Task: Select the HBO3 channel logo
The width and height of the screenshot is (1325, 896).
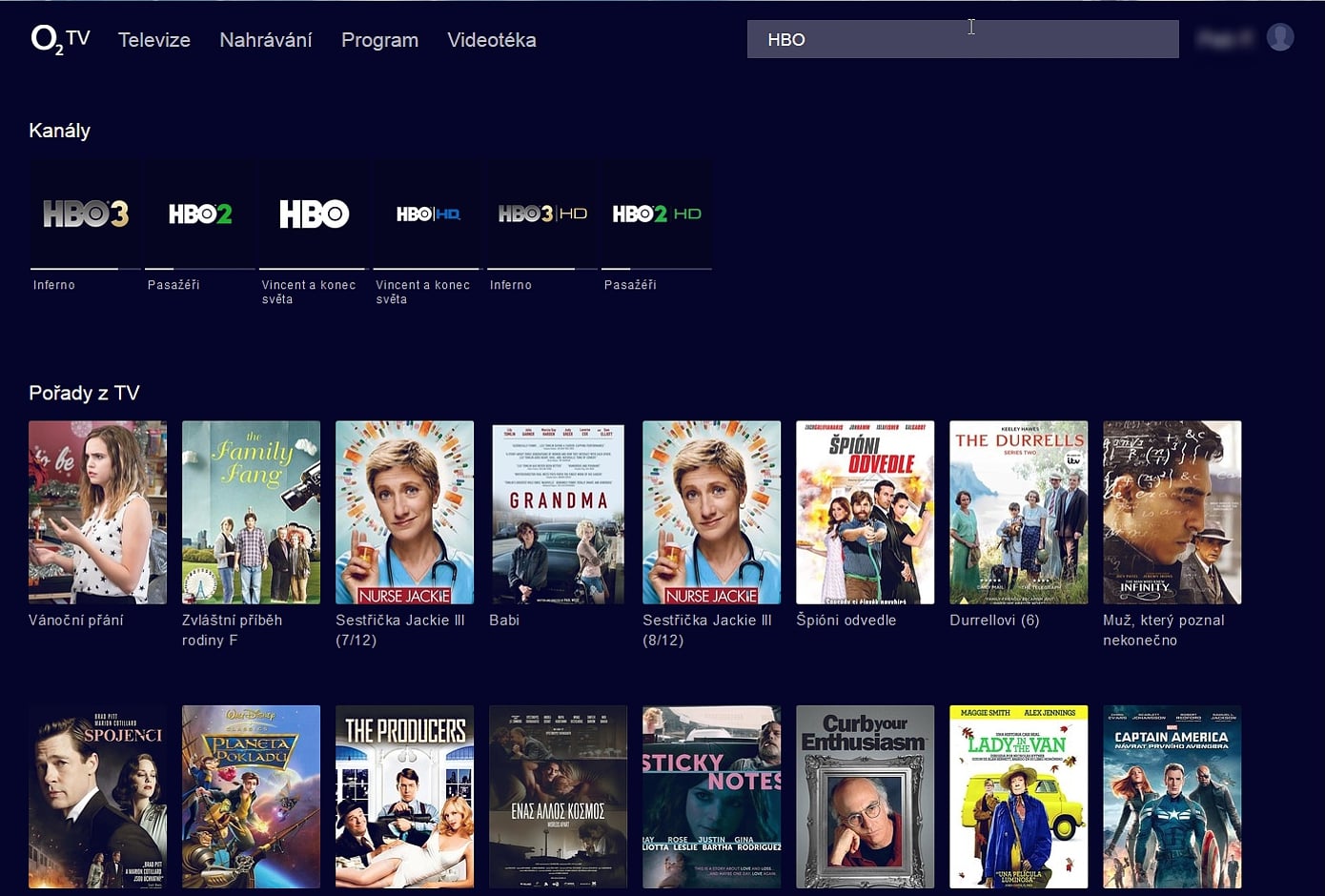Action: 86,214
